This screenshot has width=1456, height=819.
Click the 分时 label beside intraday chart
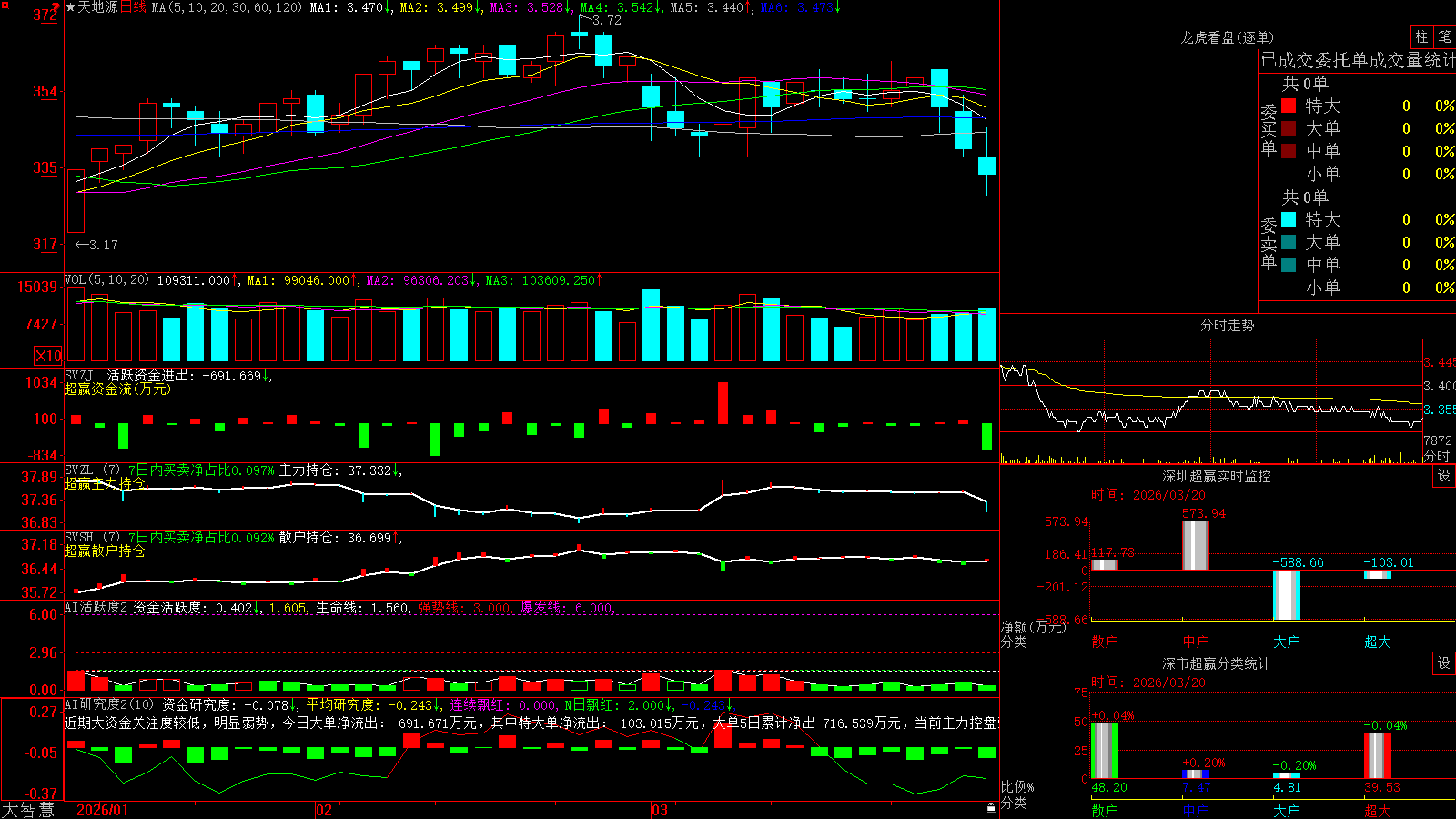click(1437, 456)
